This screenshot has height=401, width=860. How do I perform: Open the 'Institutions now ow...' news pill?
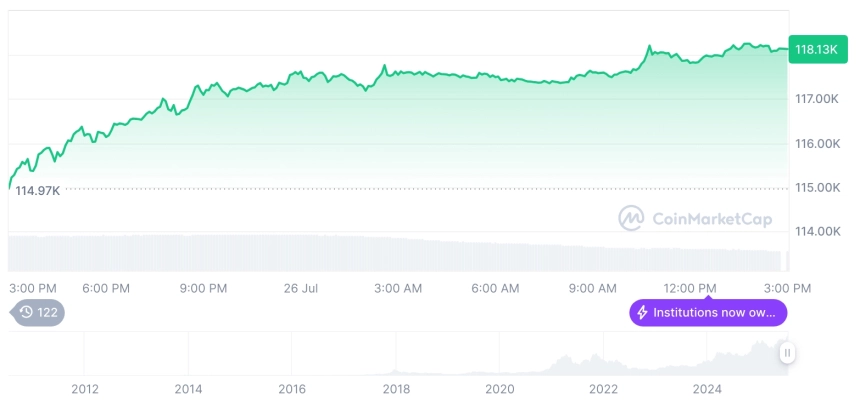tap(708, 313)
